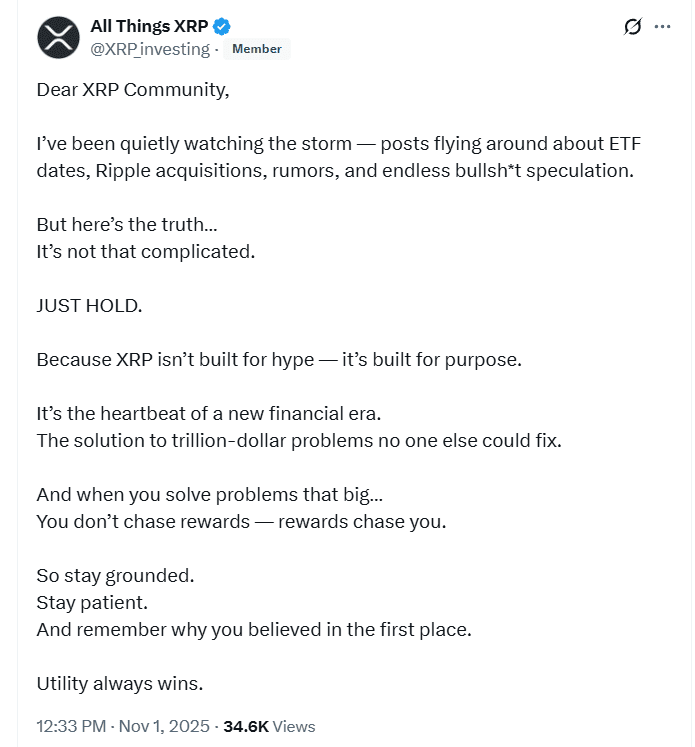Click the "Utility always wins." closing line

click(120, 684)
